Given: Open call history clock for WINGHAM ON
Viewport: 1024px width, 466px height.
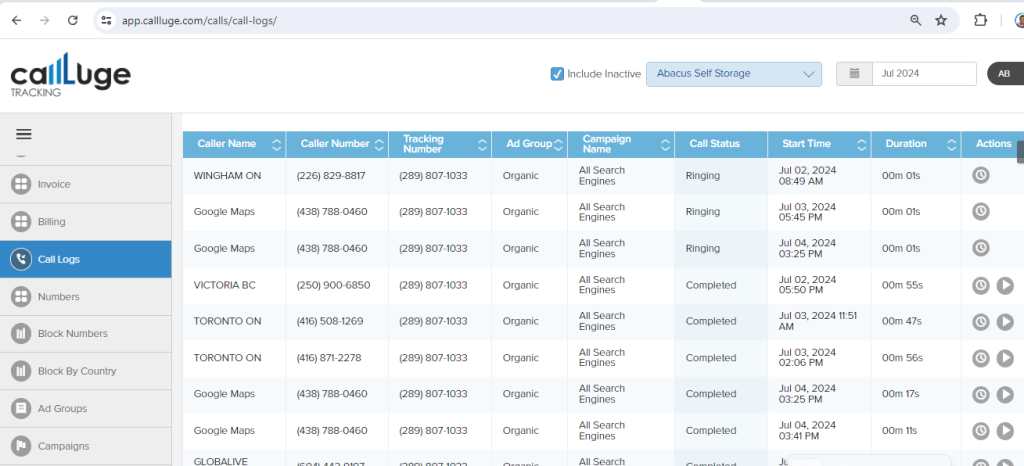Looking at the screenshot, I should (981, 175).
